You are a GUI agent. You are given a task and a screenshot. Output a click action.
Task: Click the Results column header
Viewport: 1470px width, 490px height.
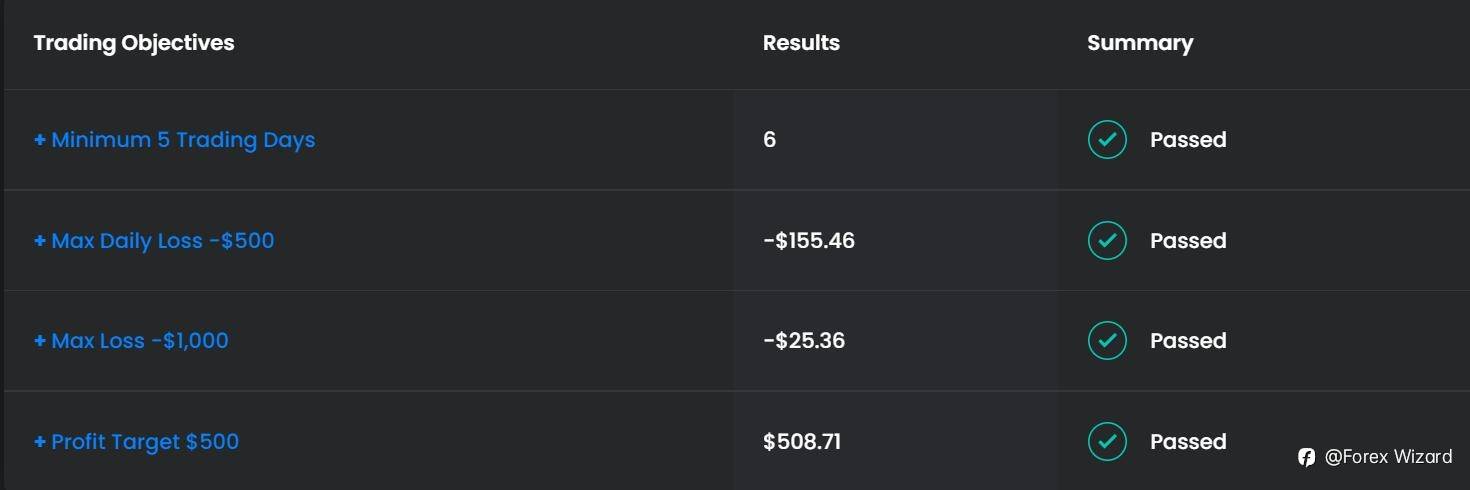[x=801, y=43]
